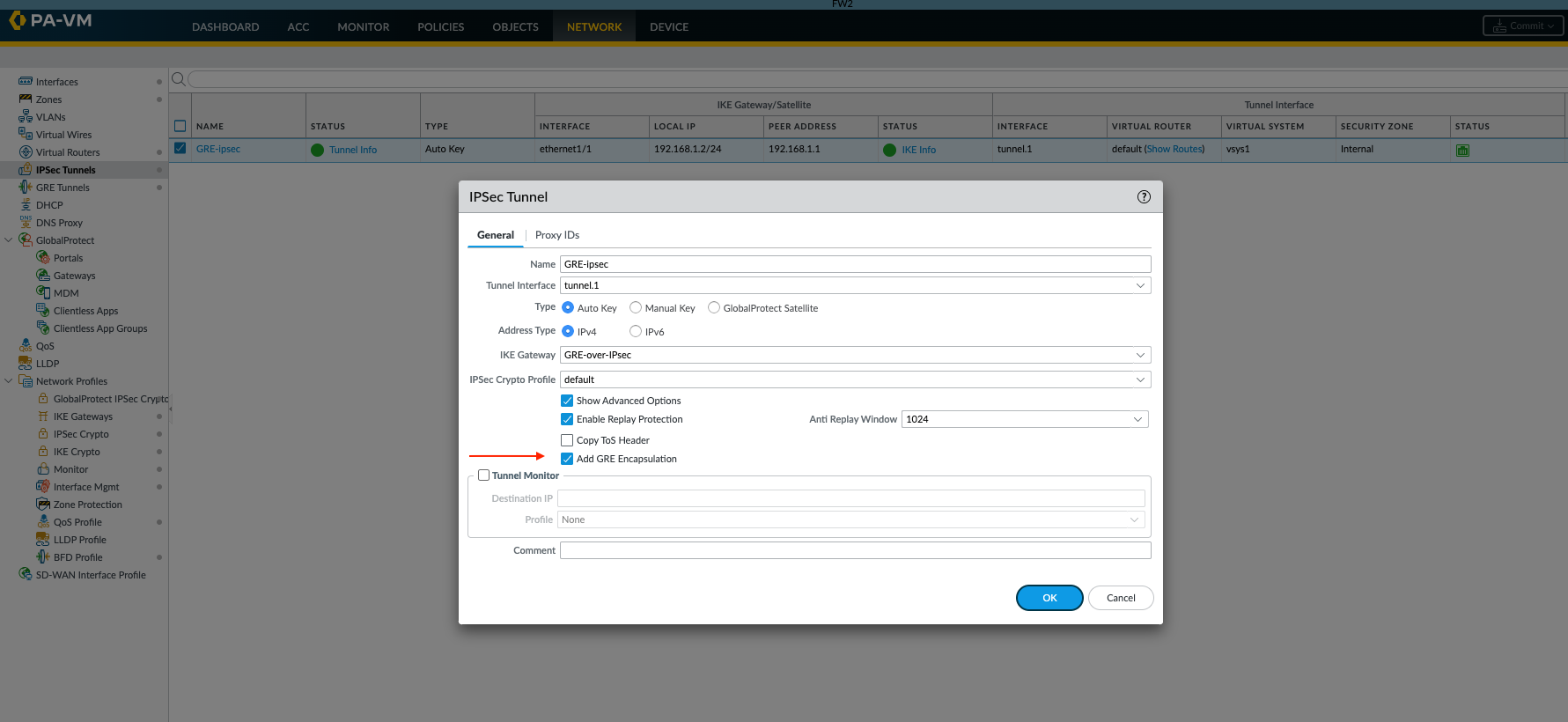Click the Monitor profile icon
Image resolution: width=1568 pixels, height=722 pixels.
43,468
